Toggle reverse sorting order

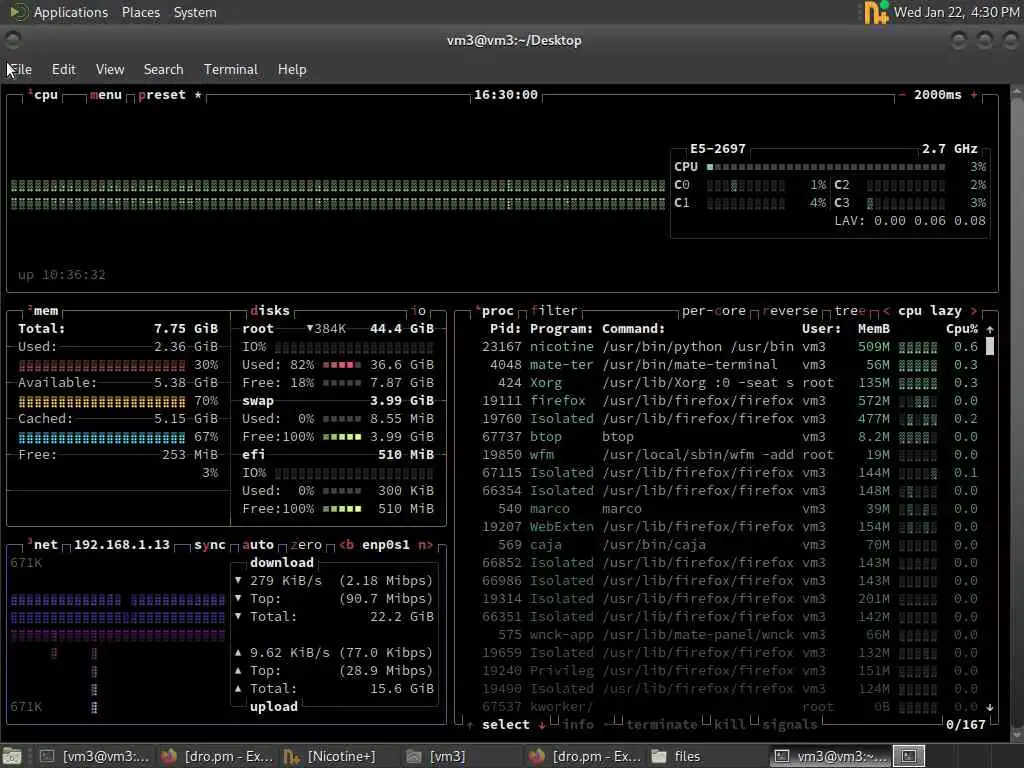[790, 310]
